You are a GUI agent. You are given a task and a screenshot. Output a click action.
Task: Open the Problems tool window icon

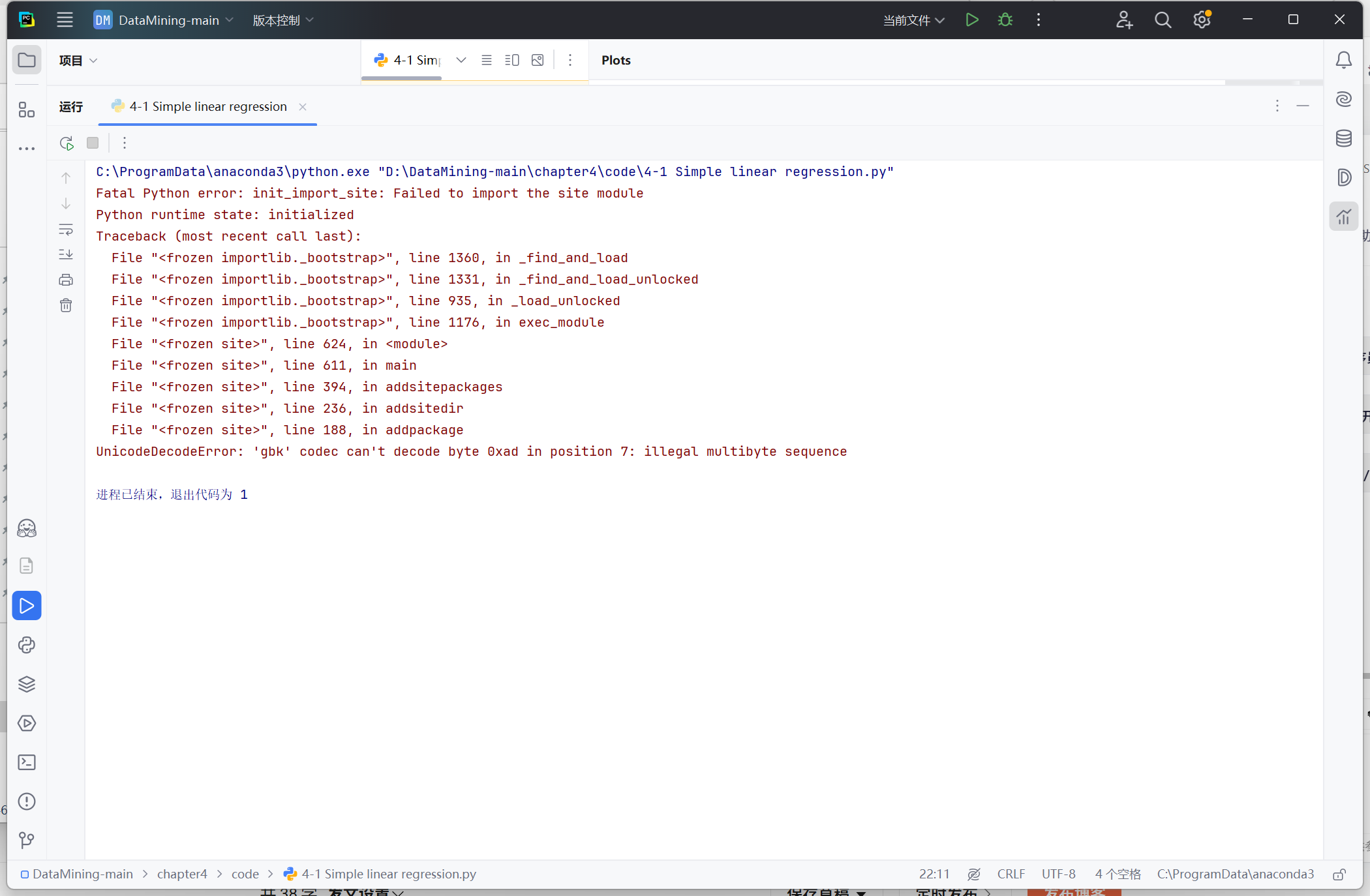point(27,801)
